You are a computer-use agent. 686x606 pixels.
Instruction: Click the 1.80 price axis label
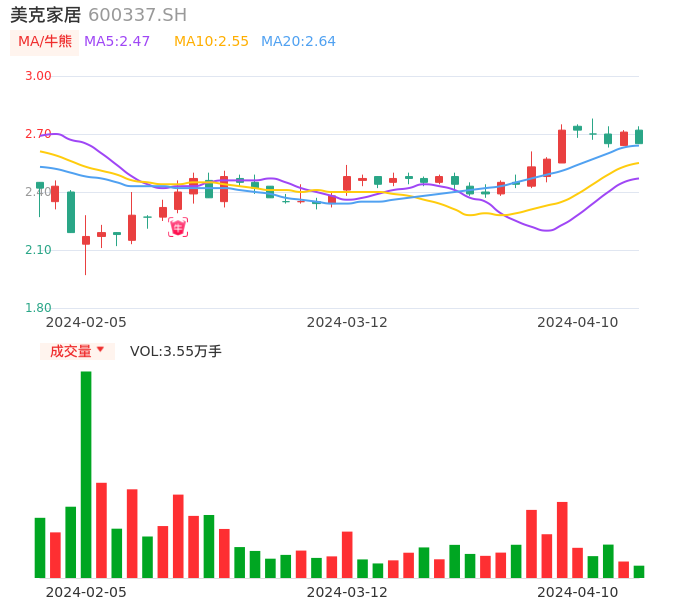(x=38, y=308)
